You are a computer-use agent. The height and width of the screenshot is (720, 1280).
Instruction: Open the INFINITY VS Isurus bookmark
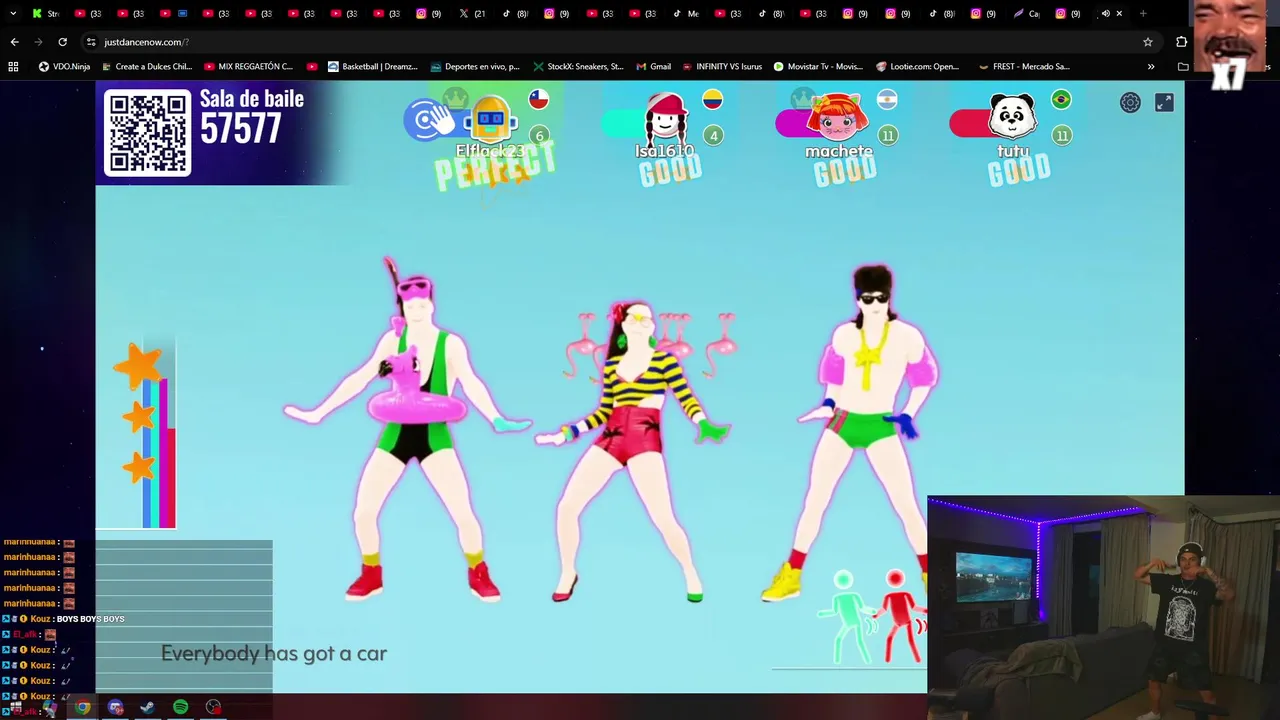[x=722, y=67]
